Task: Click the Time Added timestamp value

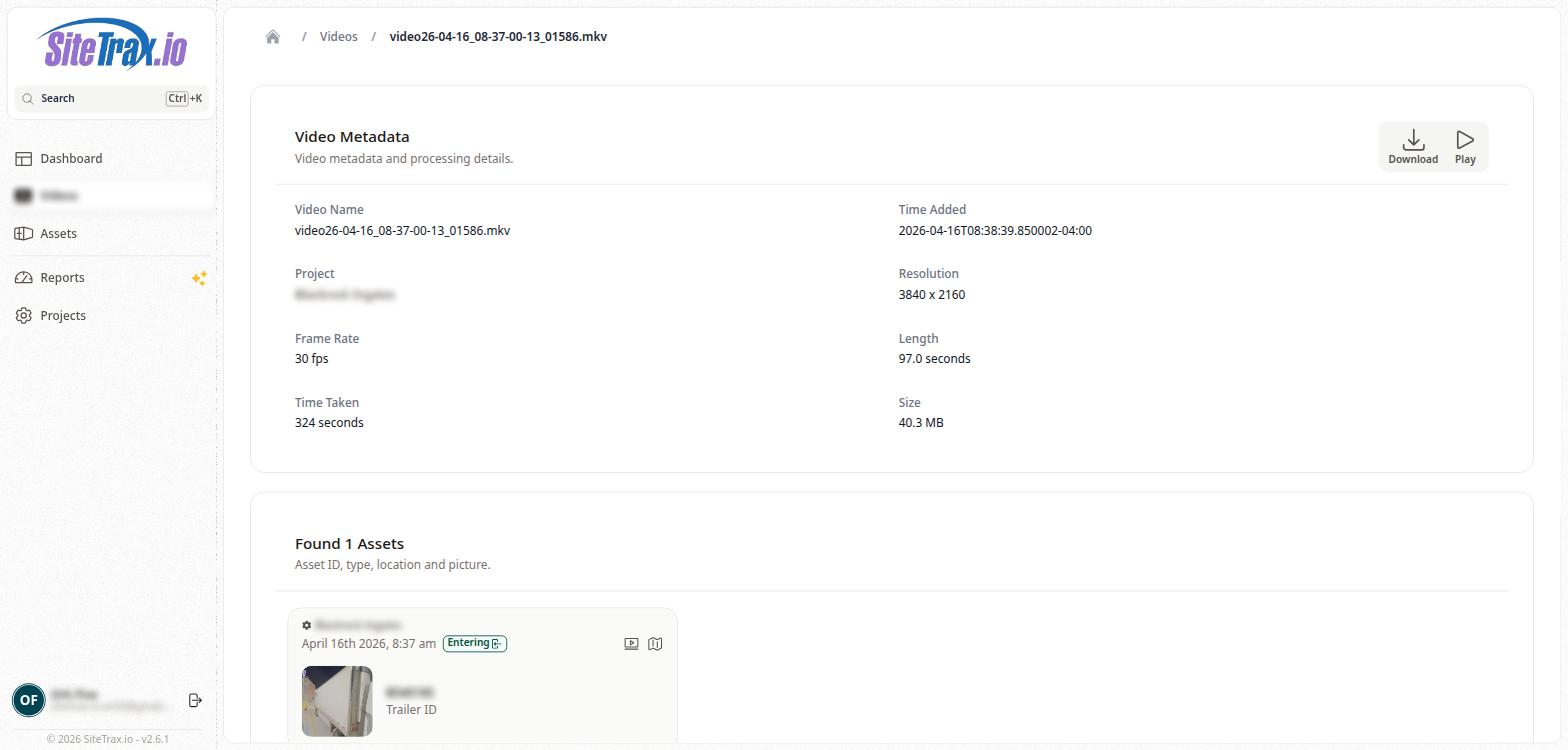Action: [995, 231]
